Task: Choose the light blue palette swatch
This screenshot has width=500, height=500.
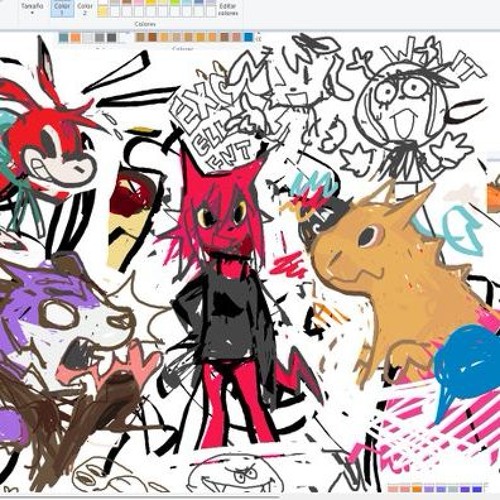Action: (187, 2)
